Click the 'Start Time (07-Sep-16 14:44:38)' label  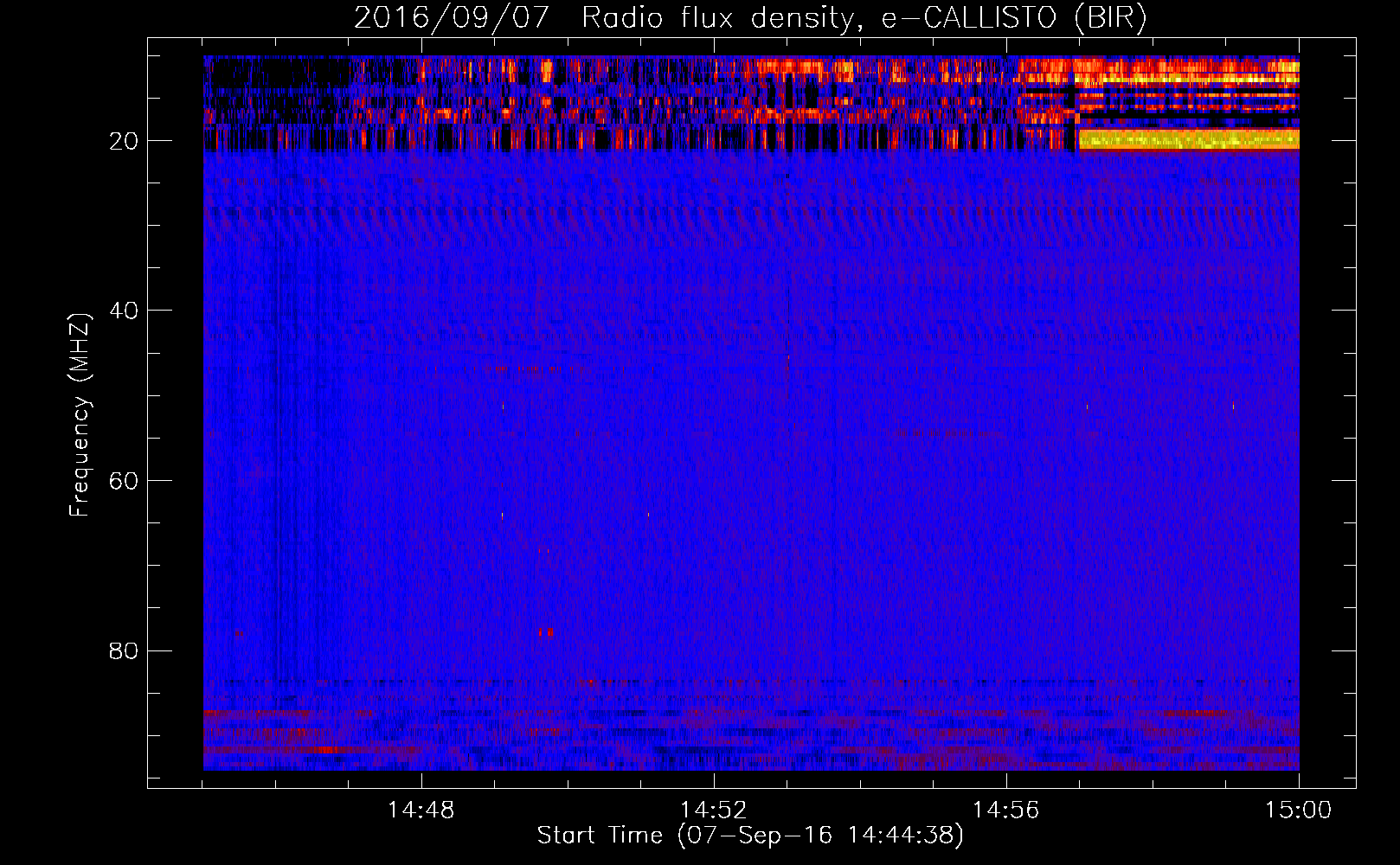(750, 836)
